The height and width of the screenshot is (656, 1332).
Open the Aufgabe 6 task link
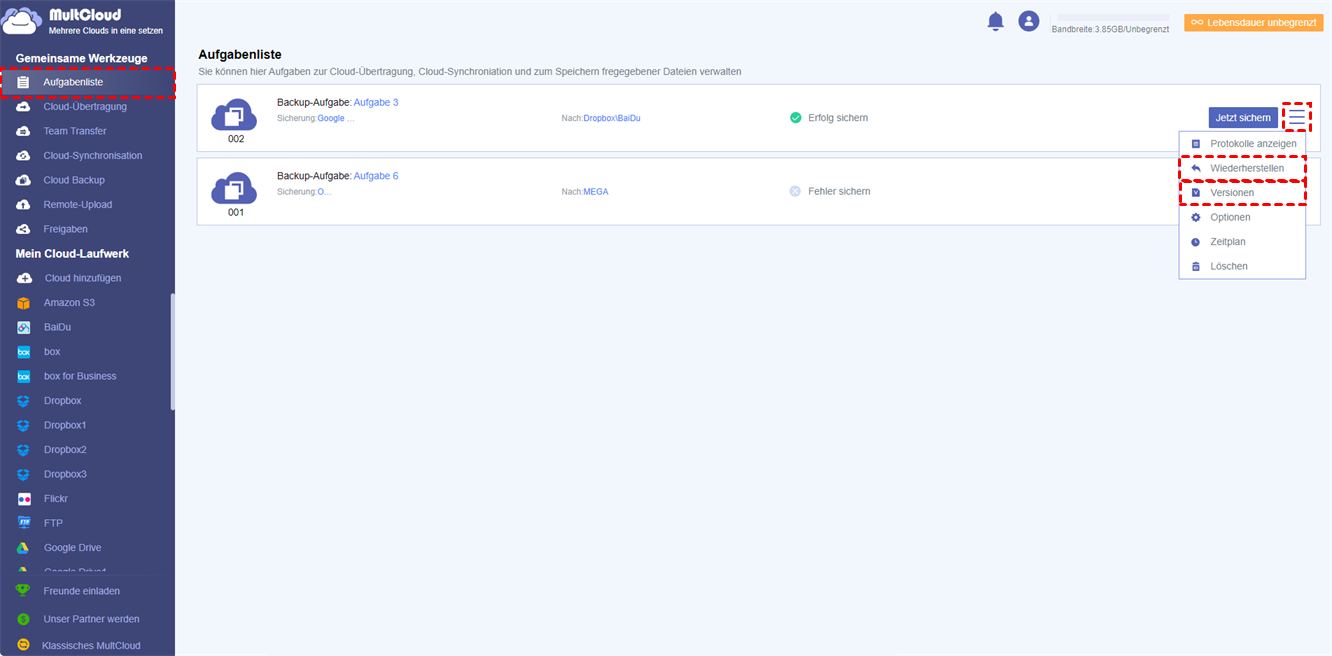click(376, 176)
